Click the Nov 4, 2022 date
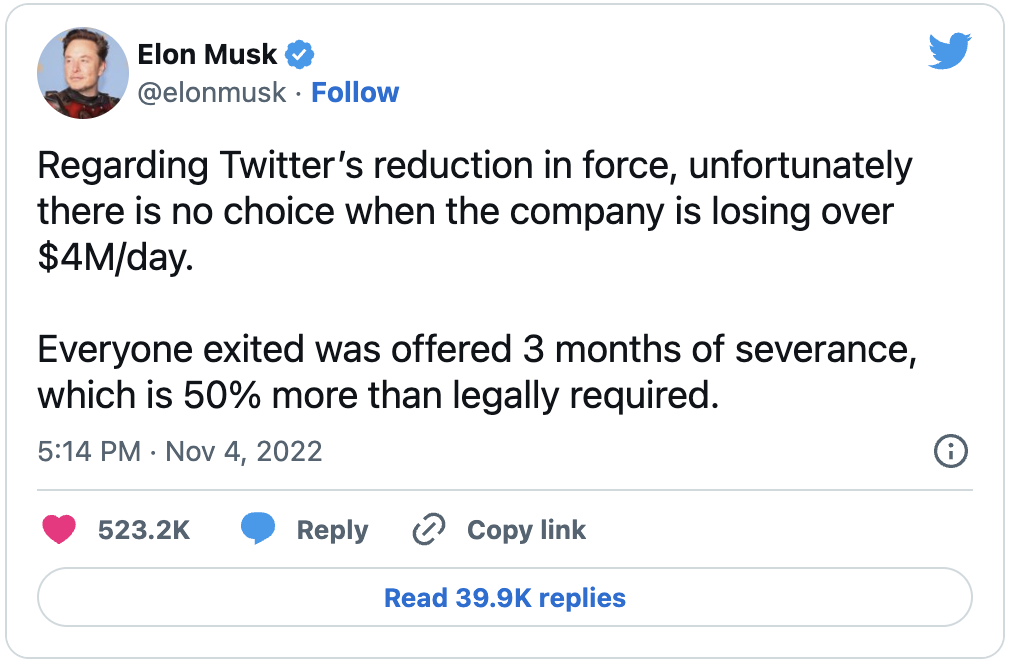The image size is (1018, 670). click(244, 451)
